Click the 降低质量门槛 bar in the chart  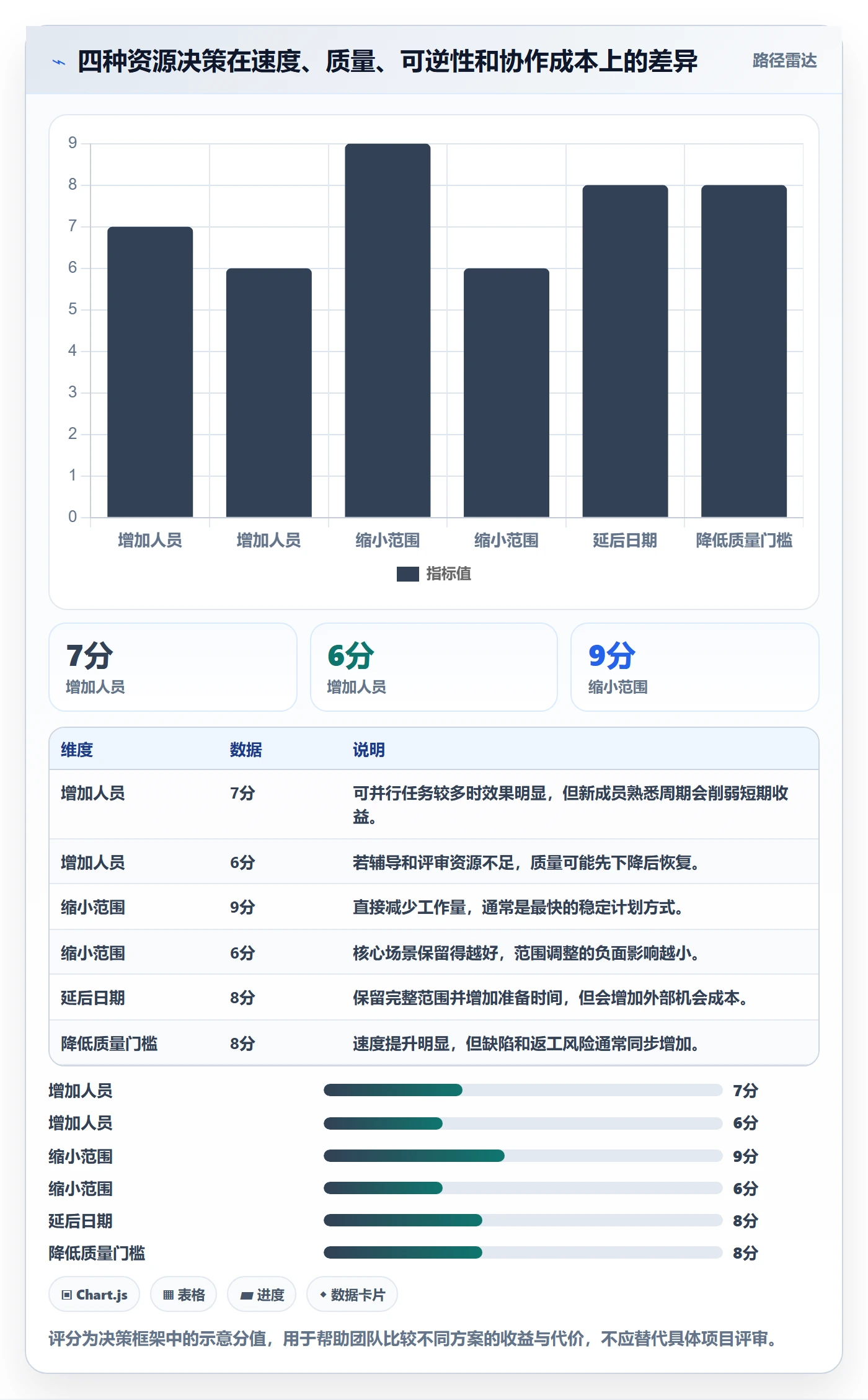coord(744,351)
